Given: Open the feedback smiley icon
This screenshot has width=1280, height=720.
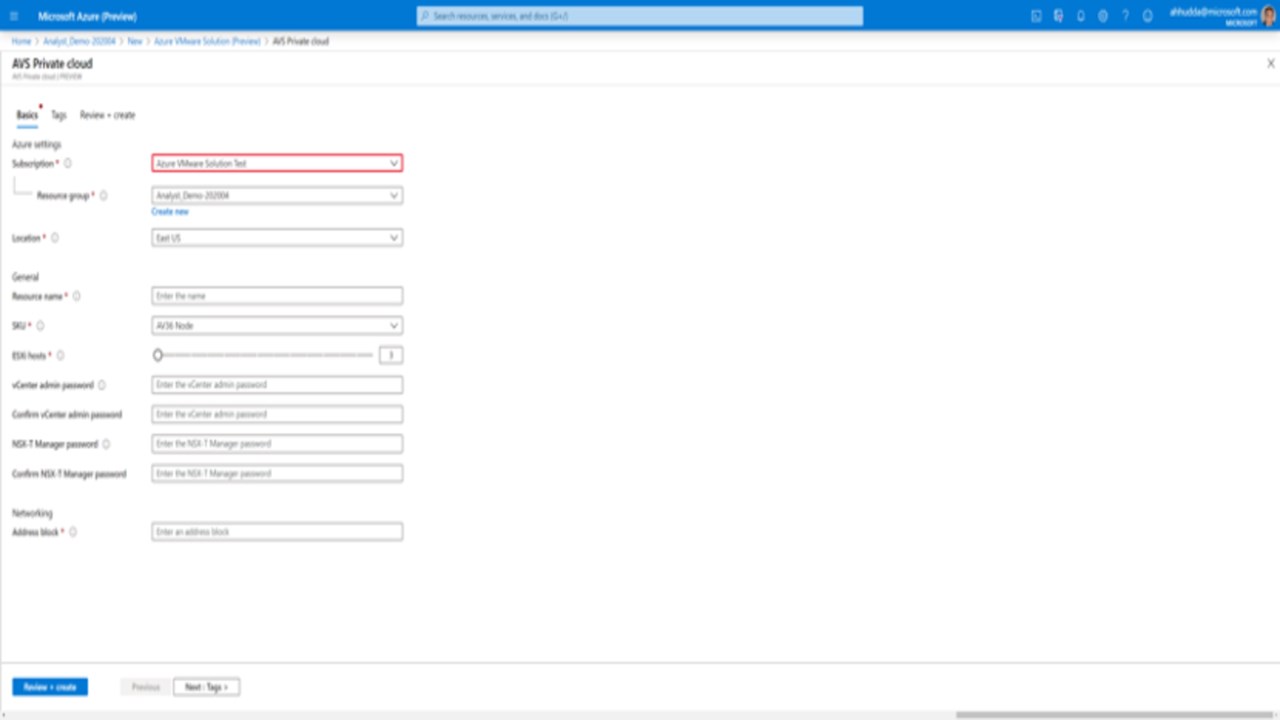Looking at the screenshot, I should (1148, 16).
